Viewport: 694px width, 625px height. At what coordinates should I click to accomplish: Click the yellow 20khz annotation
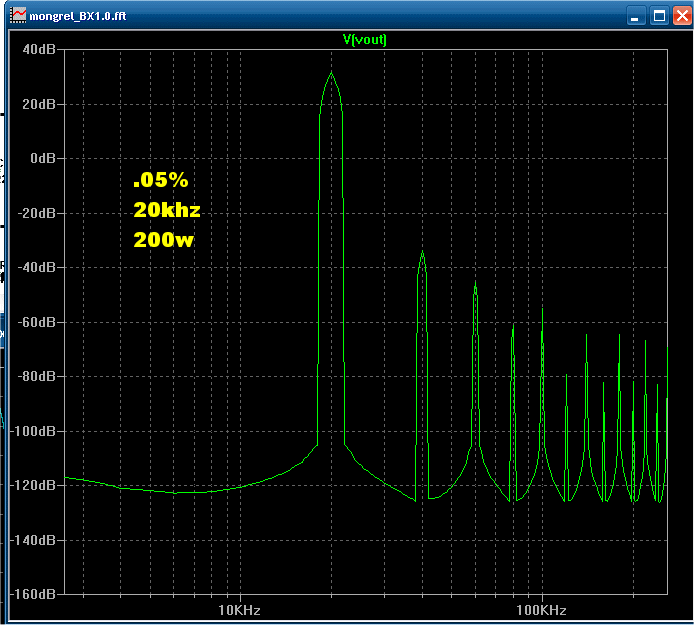(167, 209)
